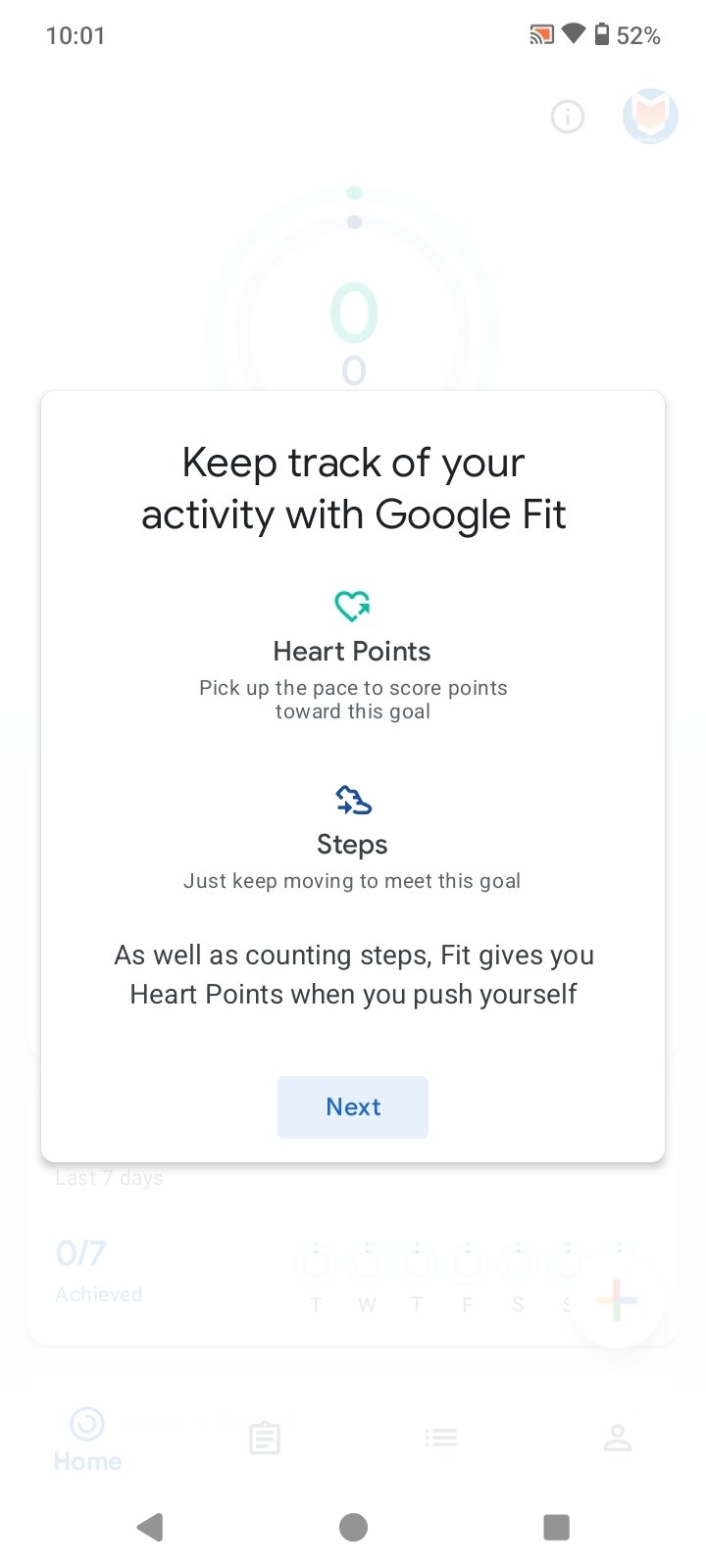Tap the Next button in dialog
This screenshot has width=706, height=1568.
pyautogui.click(x=353, y=1107)
